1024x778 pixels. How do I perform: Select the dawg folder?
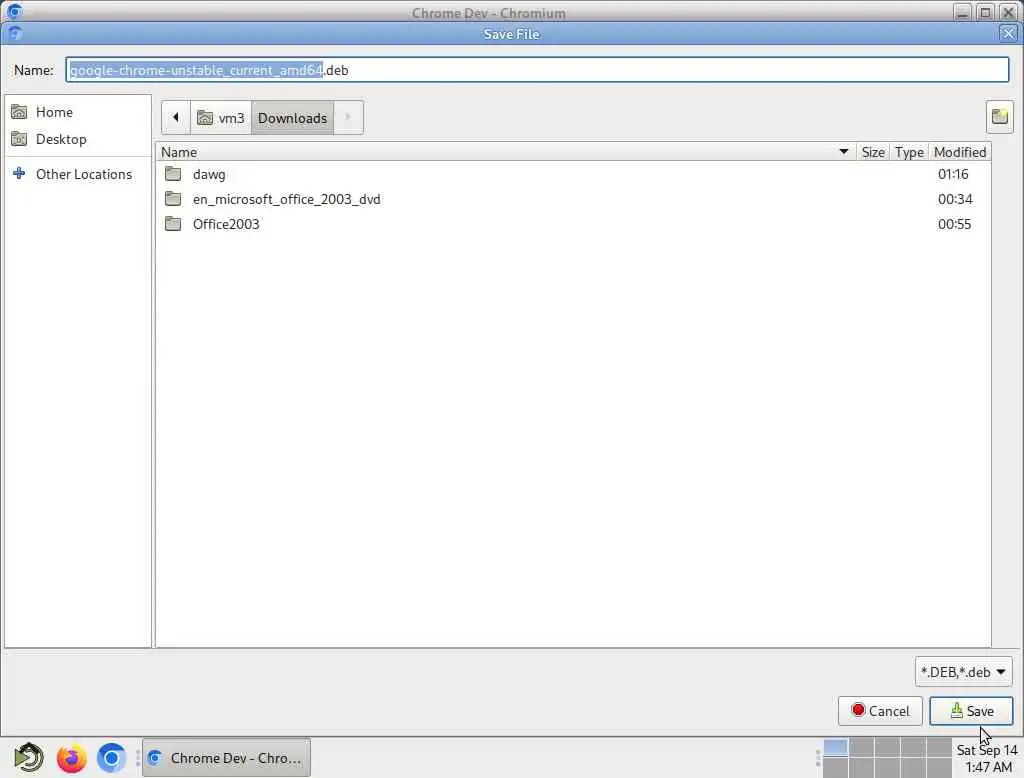click(573, 174)
